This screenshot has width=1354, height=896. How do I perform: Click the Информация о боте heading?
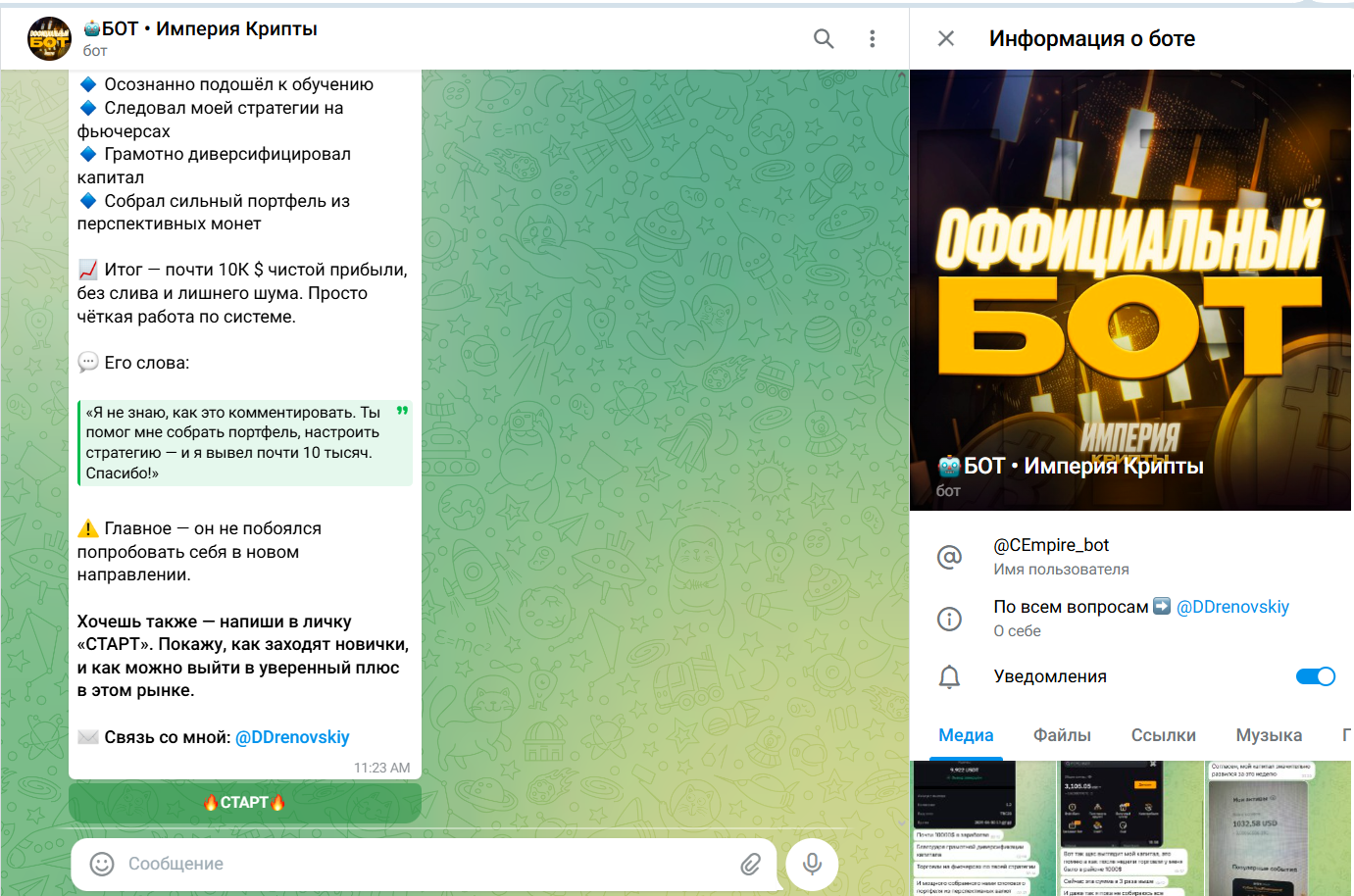1092,38
